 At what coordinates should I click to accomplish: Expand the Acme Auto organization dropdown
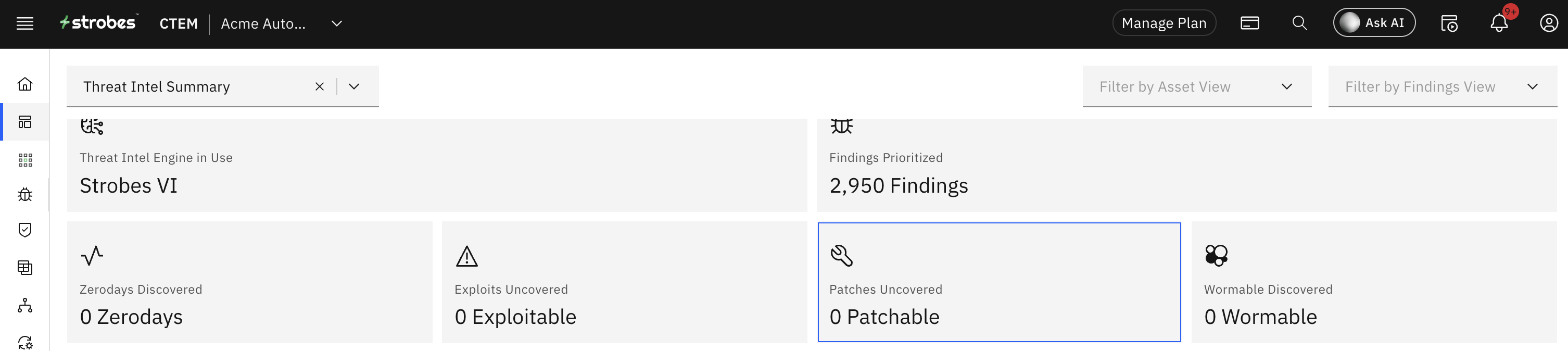coord(337,24)
